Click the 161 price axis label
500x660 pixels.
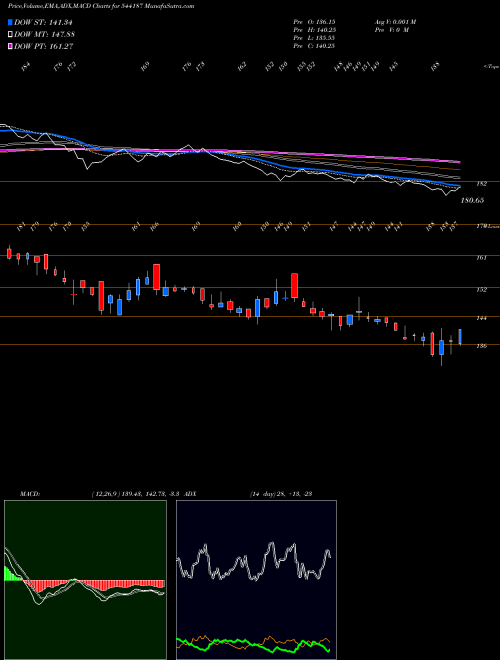coord(481,258)
